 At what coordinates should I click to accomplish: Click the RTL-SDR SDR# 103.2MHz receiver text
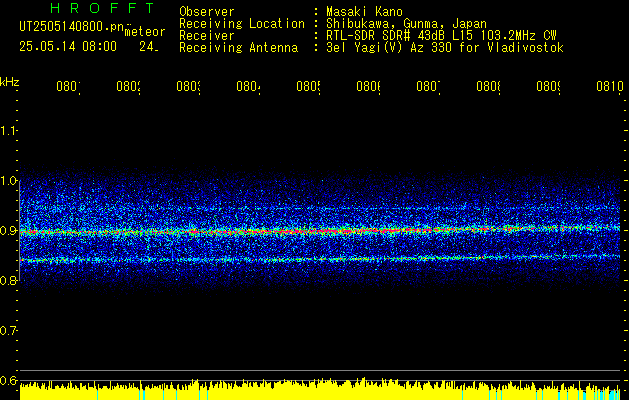441,36
